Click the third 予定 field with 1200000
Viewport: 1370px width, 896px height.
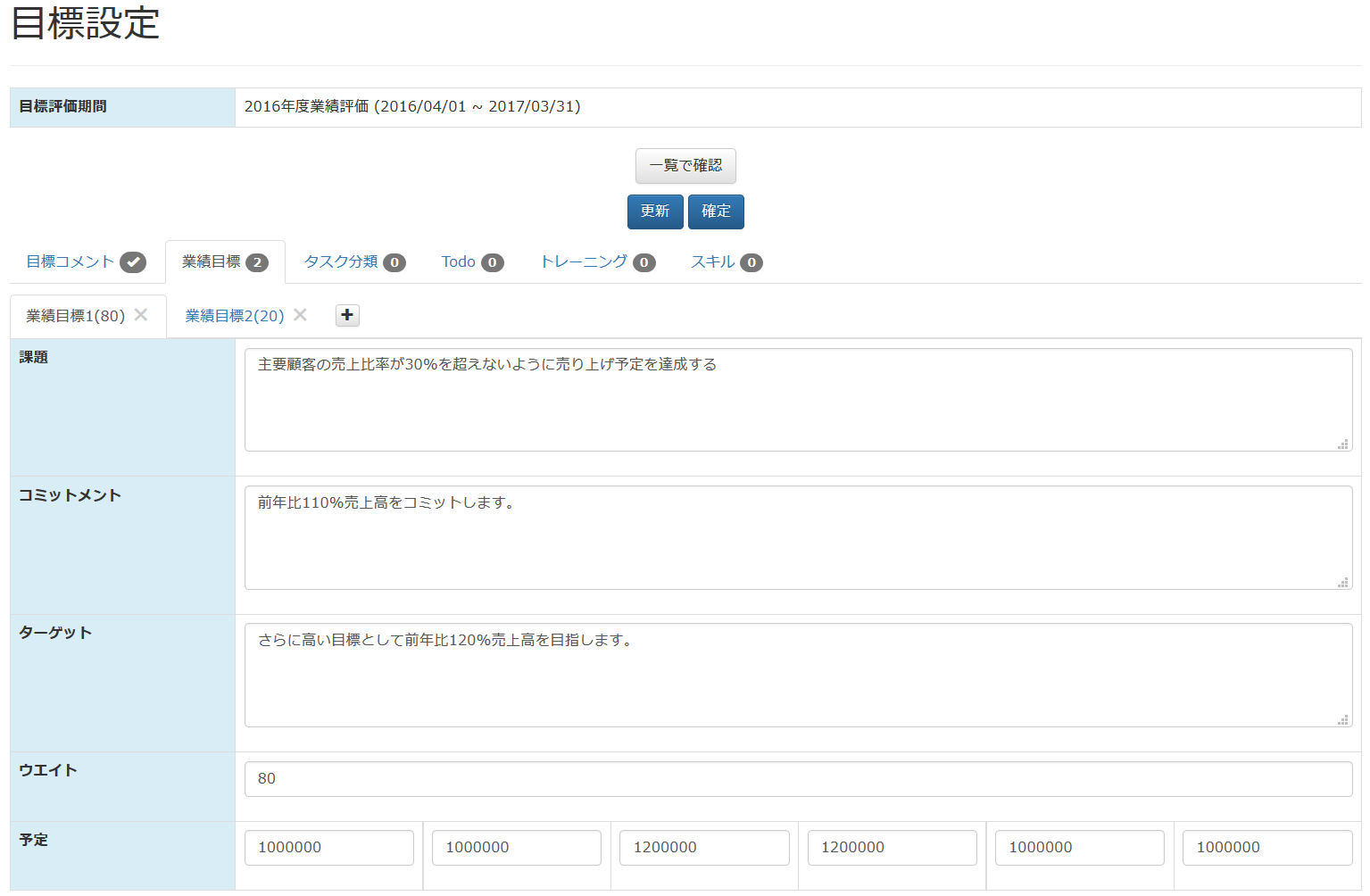(x=704, y=848)
